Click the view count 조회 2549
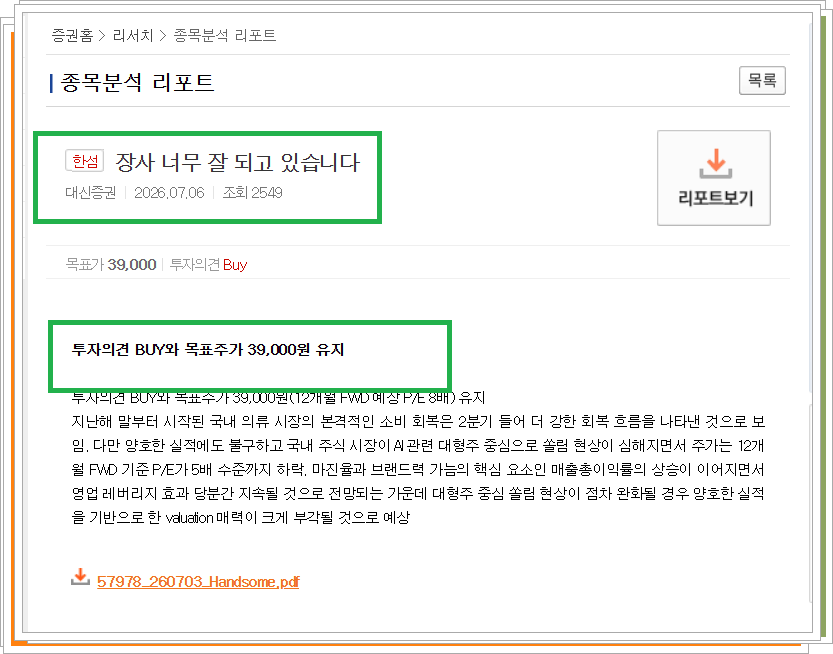Viewport: 833px width, 654px height. click(252, 192)
